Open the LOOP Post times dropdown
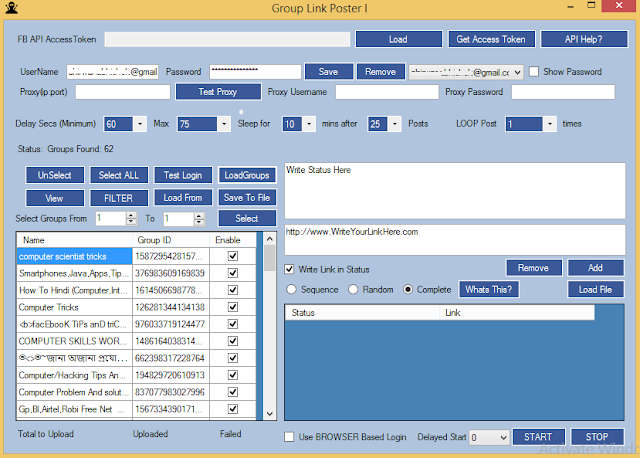 pyautogui.click(x=550, y=124)
